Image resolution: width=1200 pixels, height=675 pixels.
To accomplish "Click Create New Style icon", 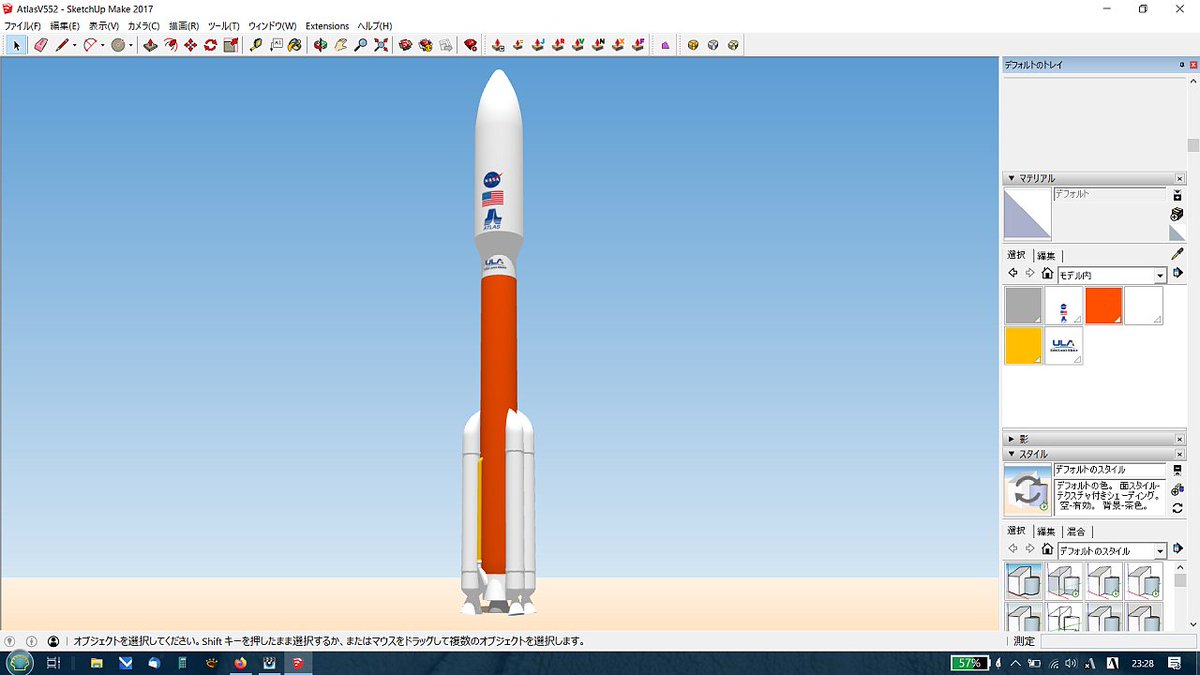I will point(1177,488).
